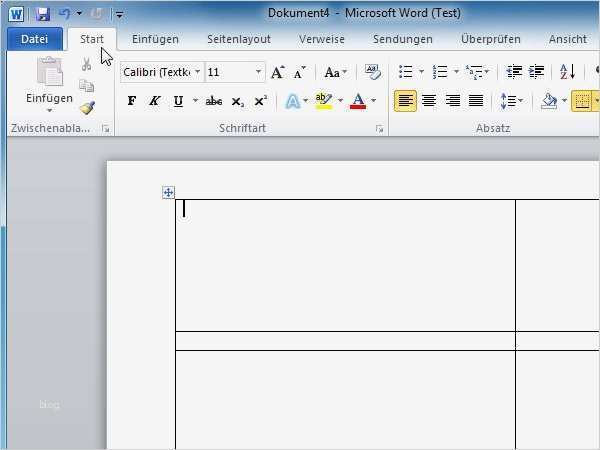Apply bullet list formatting
Screen dimensions: 600x450
(406, 72)
